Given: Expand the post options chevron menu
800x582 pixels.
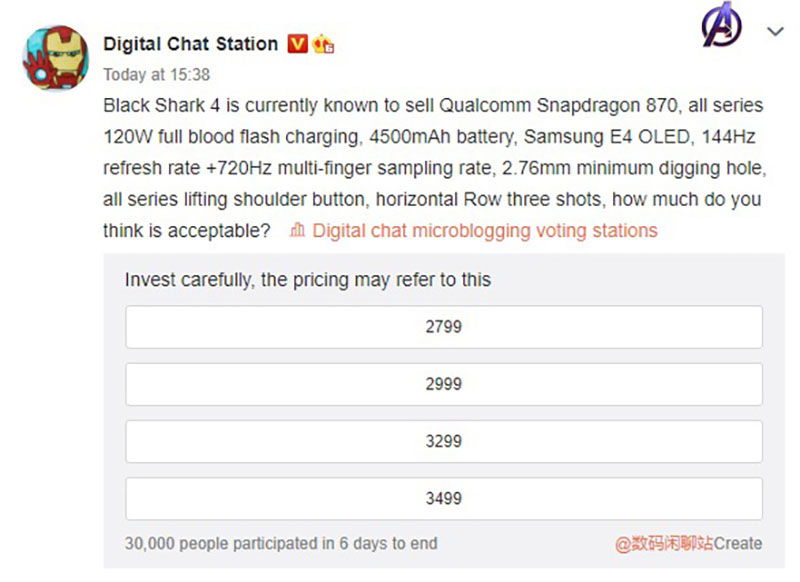Looking at the screenshot, I should click(775, 32).
